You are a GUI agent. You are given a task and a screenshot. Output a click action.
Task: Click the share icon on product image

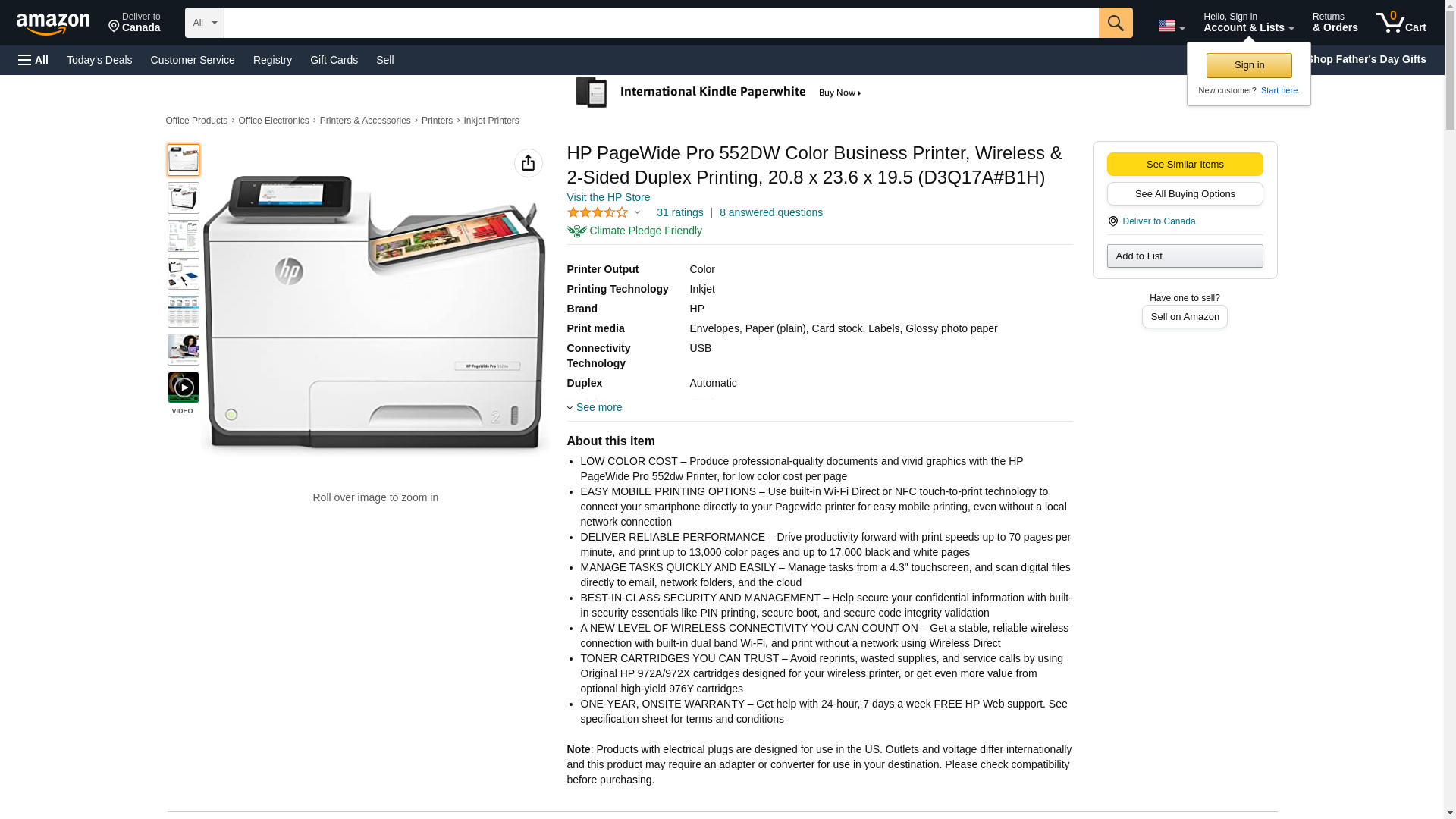pyautogui.click(x=528, y=163)
